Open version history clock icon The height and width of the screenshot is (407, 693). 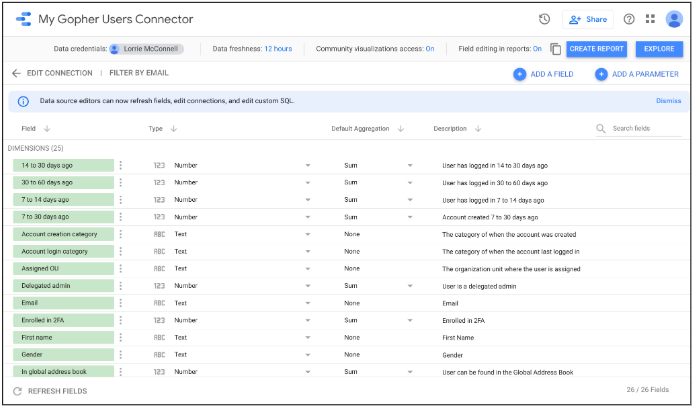pyautogui.click(x=544, y=19)
